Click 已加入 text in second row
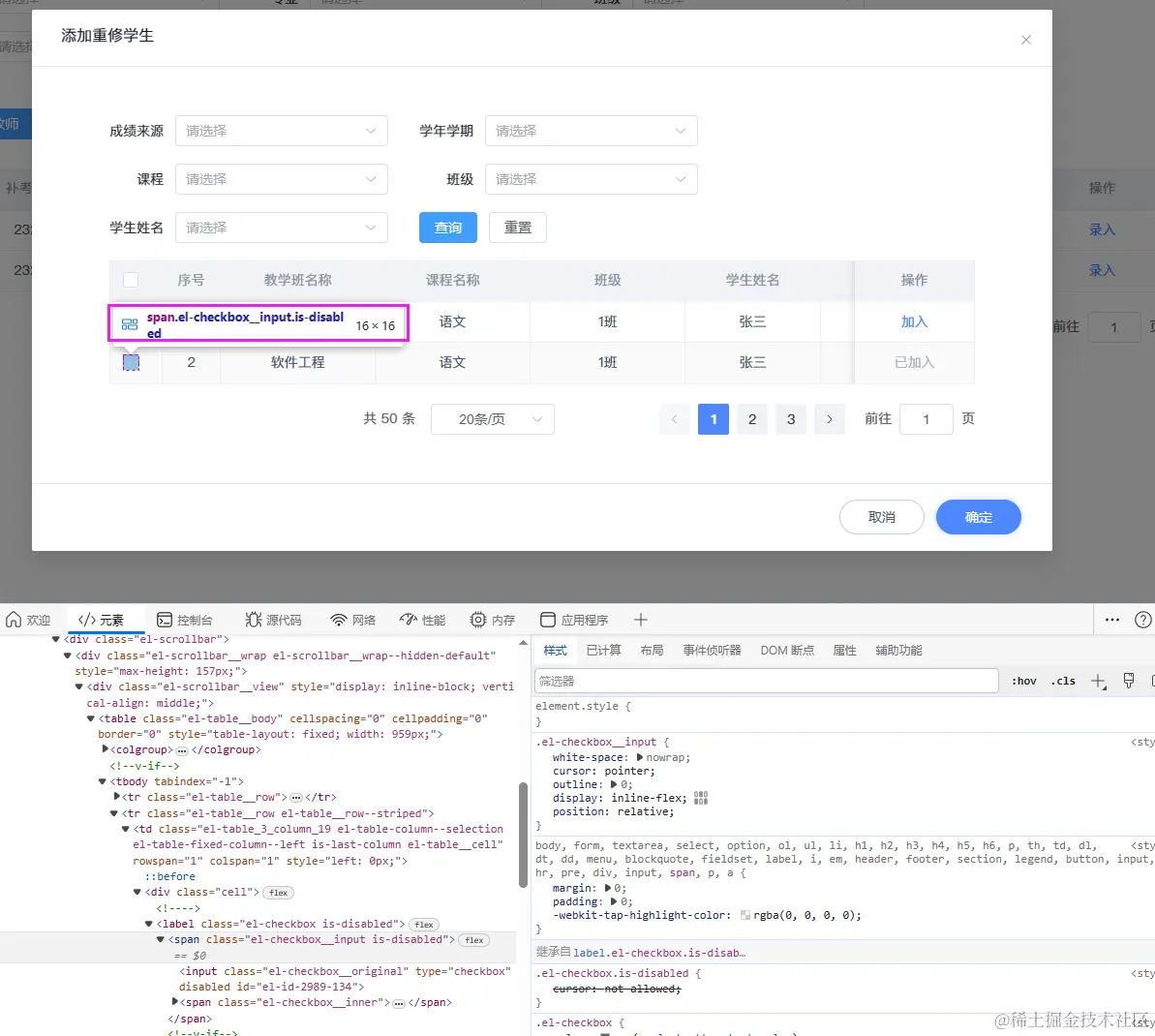 (x=914, y=362)
